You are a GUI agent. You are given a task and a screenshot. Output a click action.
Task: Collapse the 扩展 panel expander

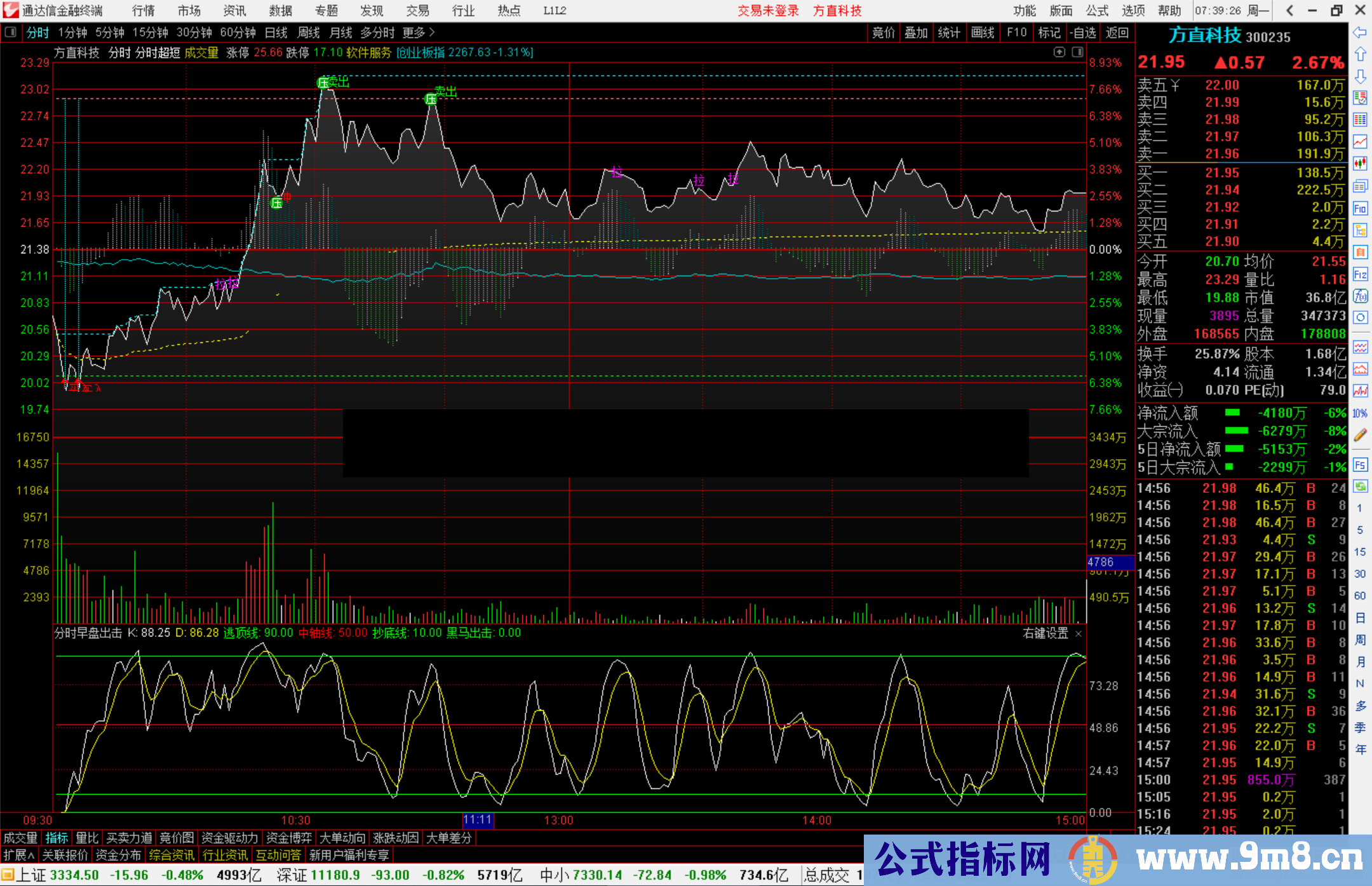(19, 855)
